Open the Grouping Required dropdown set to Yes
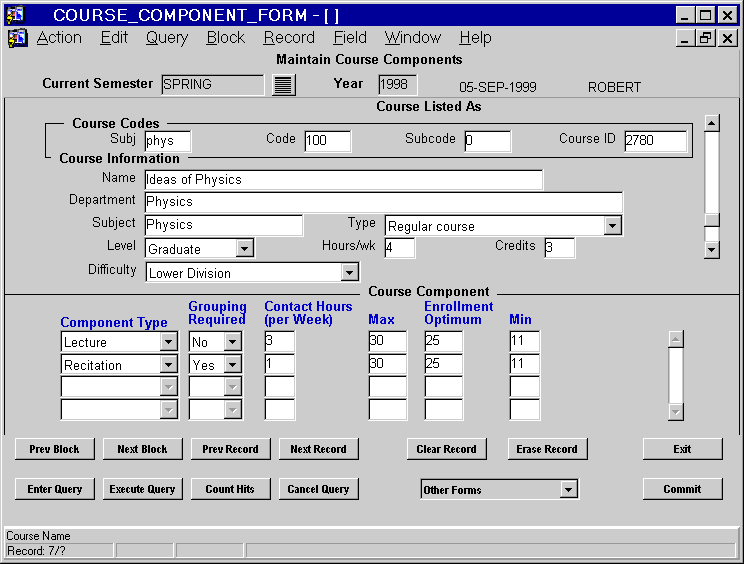This screenshot has width=744, height=564. point(232,364)
